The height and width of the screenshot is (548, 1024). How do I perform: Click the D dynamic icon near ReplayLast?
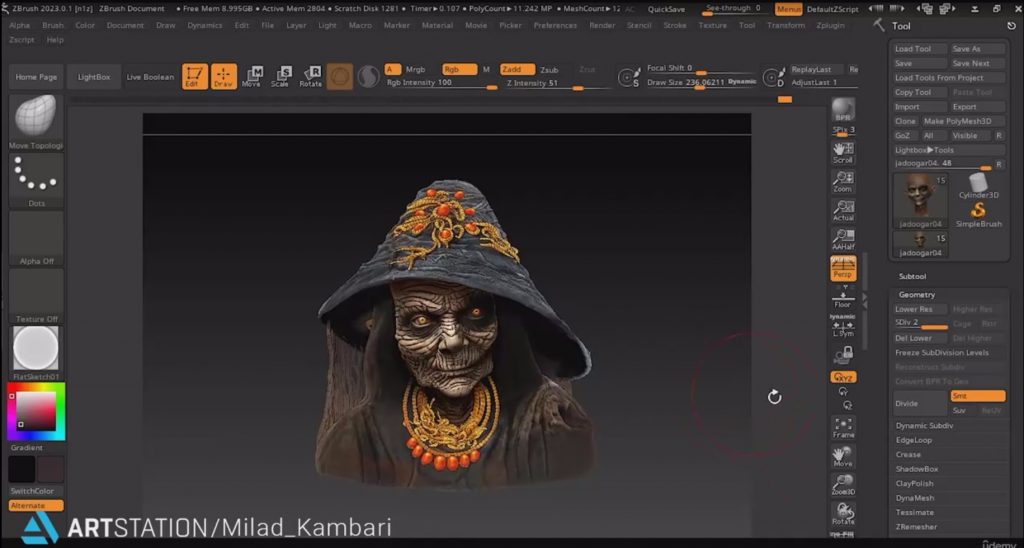(x=774, y=78)
